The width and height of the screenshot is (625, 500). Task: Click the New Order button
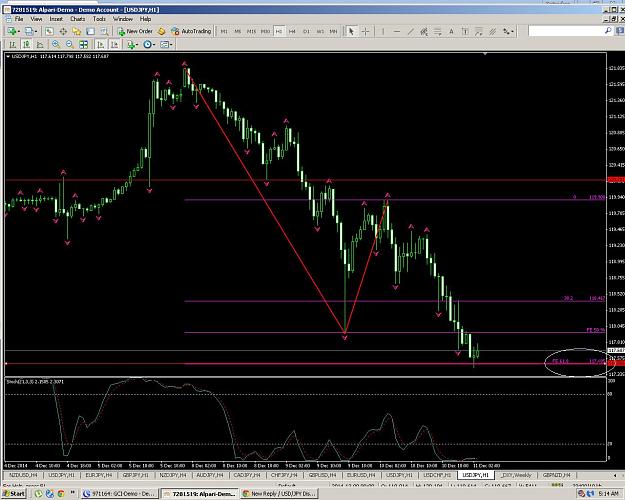coord(135,31)
